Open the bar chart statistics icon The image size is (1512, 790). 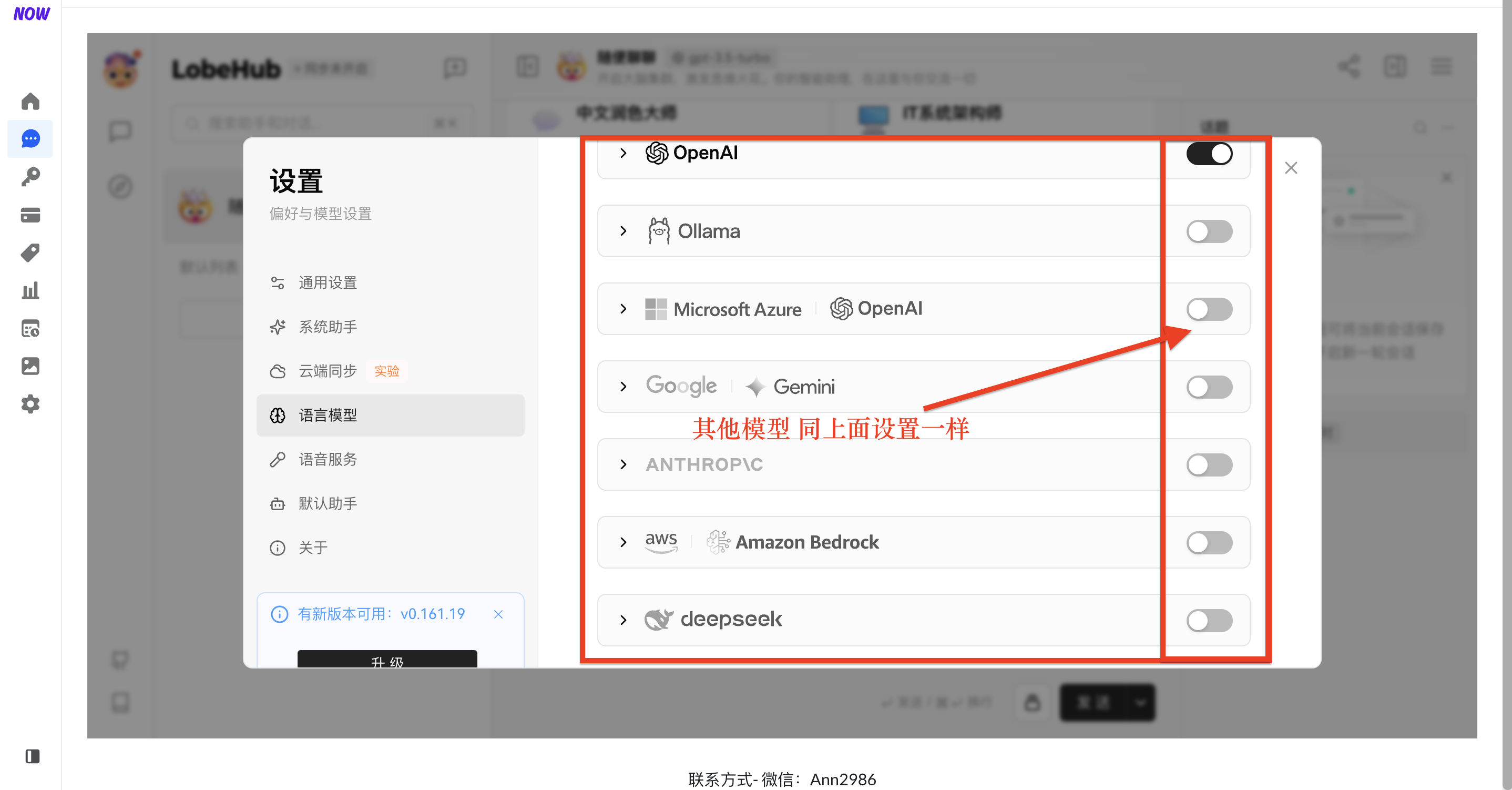30,290
